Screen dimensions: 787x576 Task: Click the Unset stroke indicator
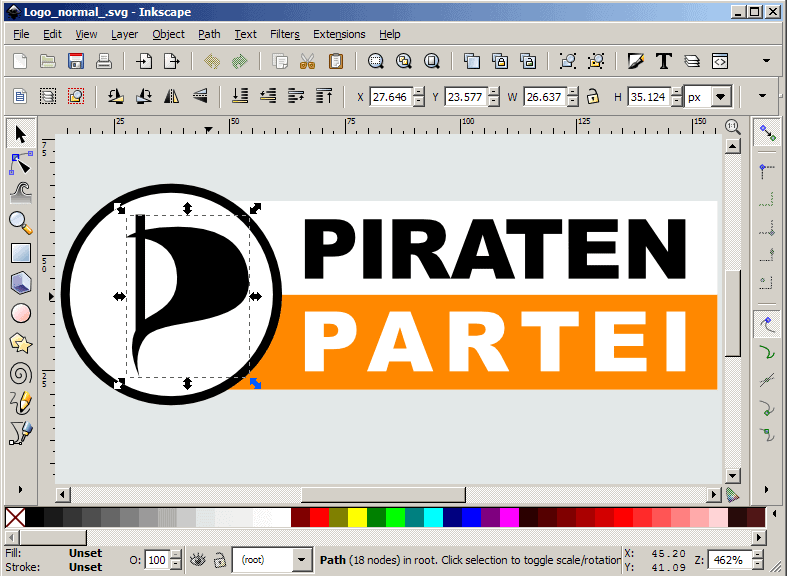pos(85,567)
